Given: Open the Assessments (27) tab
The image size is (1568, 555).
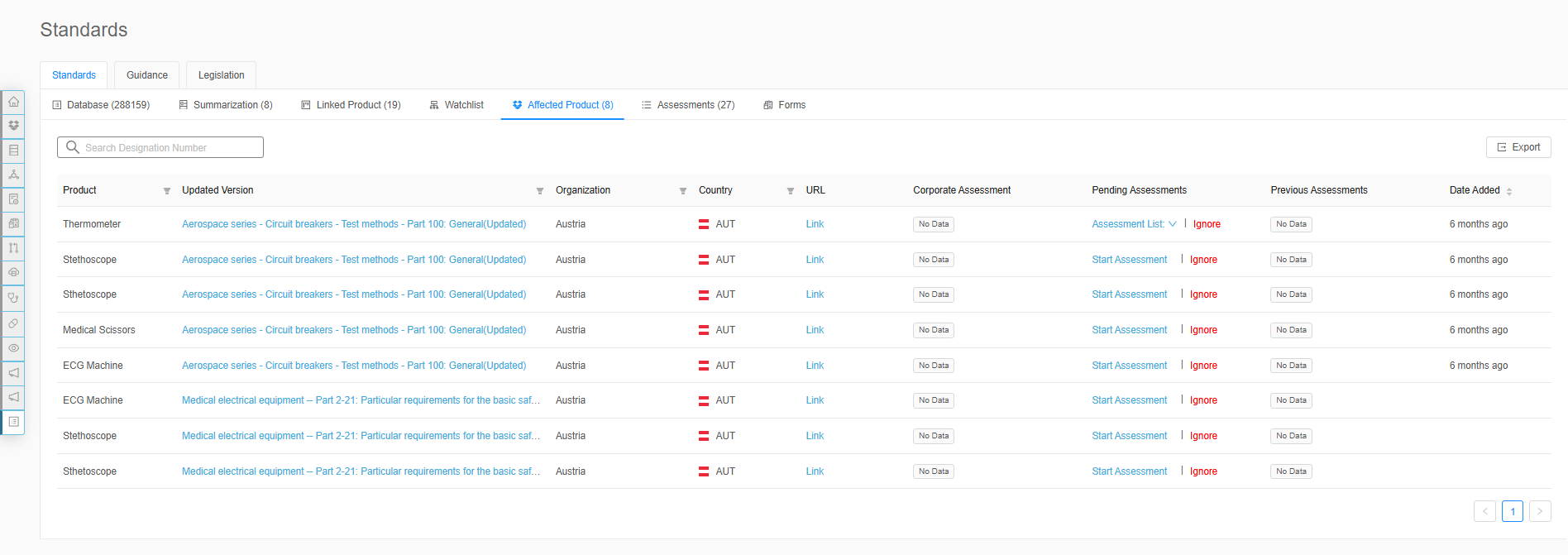Looking at the screenshot, I should [x=688, y=105].
